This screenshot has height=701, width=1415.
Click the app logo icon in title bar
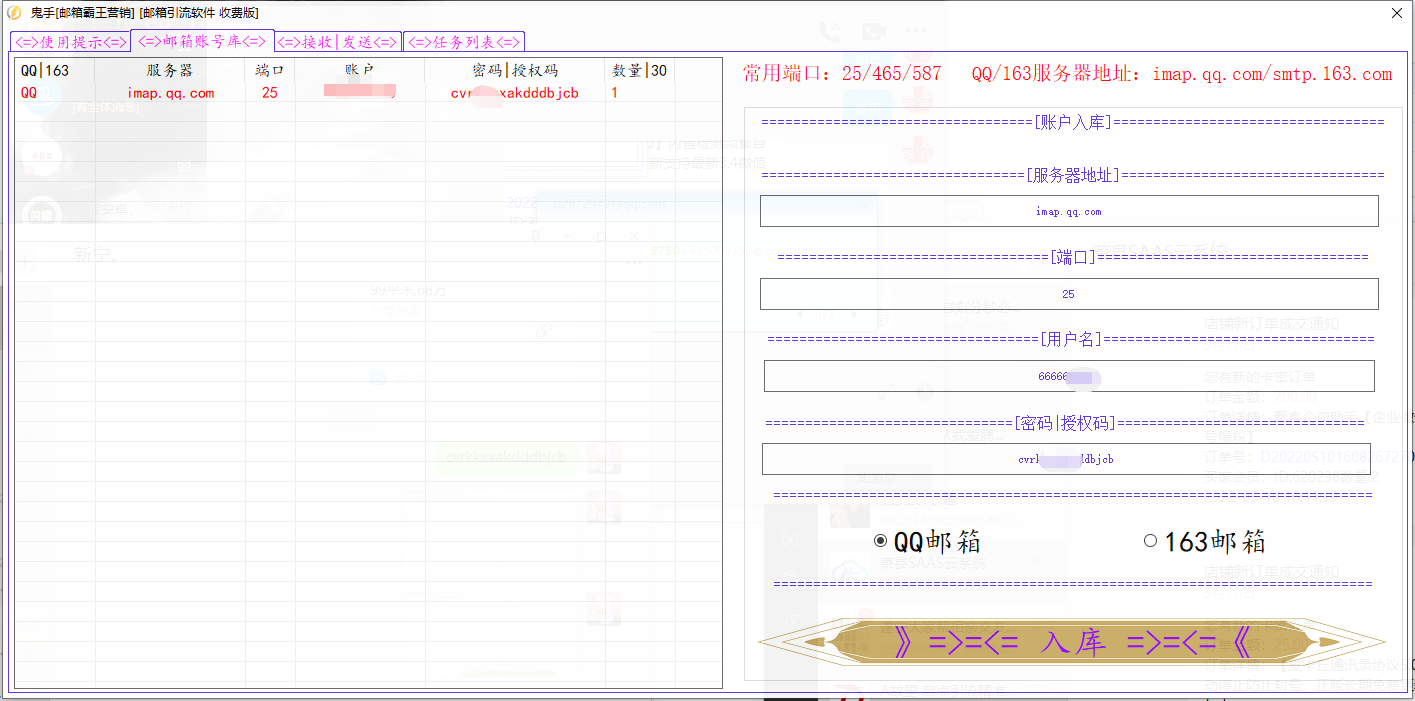(13, 13)
